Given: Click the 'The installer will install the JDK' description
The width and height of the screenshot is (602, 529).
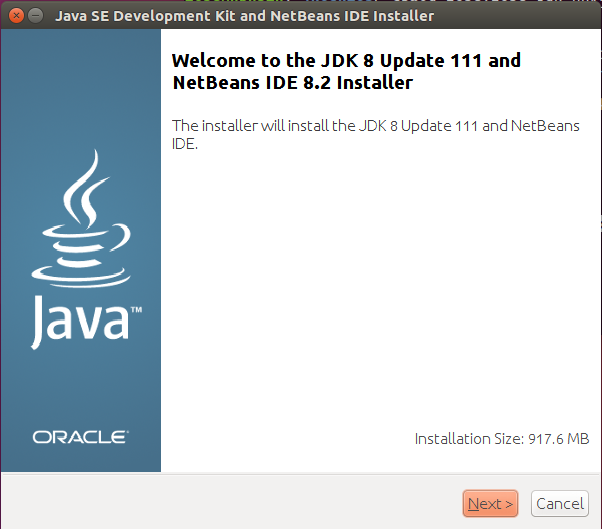Looking at the screenshot, I should point(375,134).
